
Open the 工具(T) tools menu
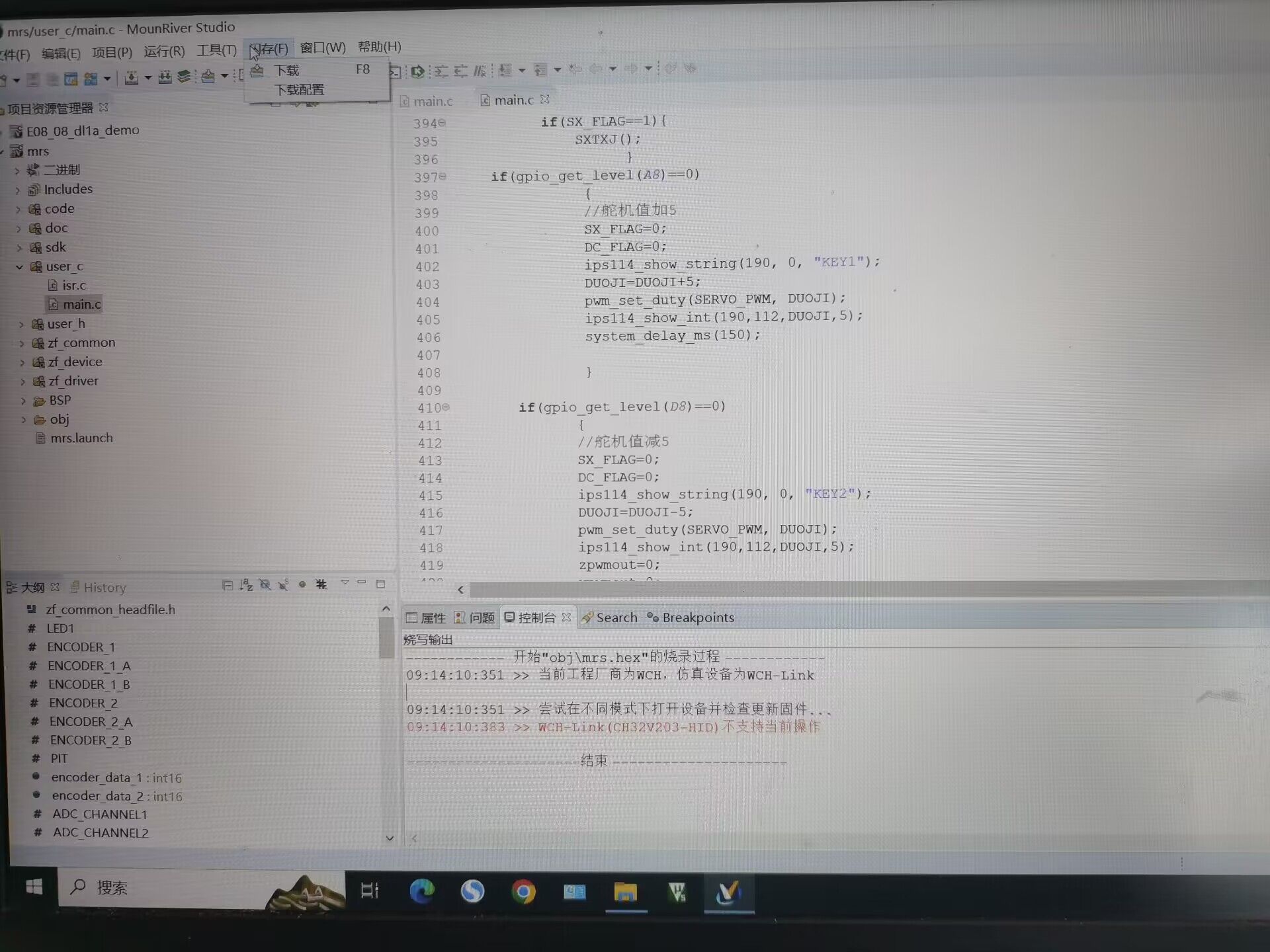216,50
